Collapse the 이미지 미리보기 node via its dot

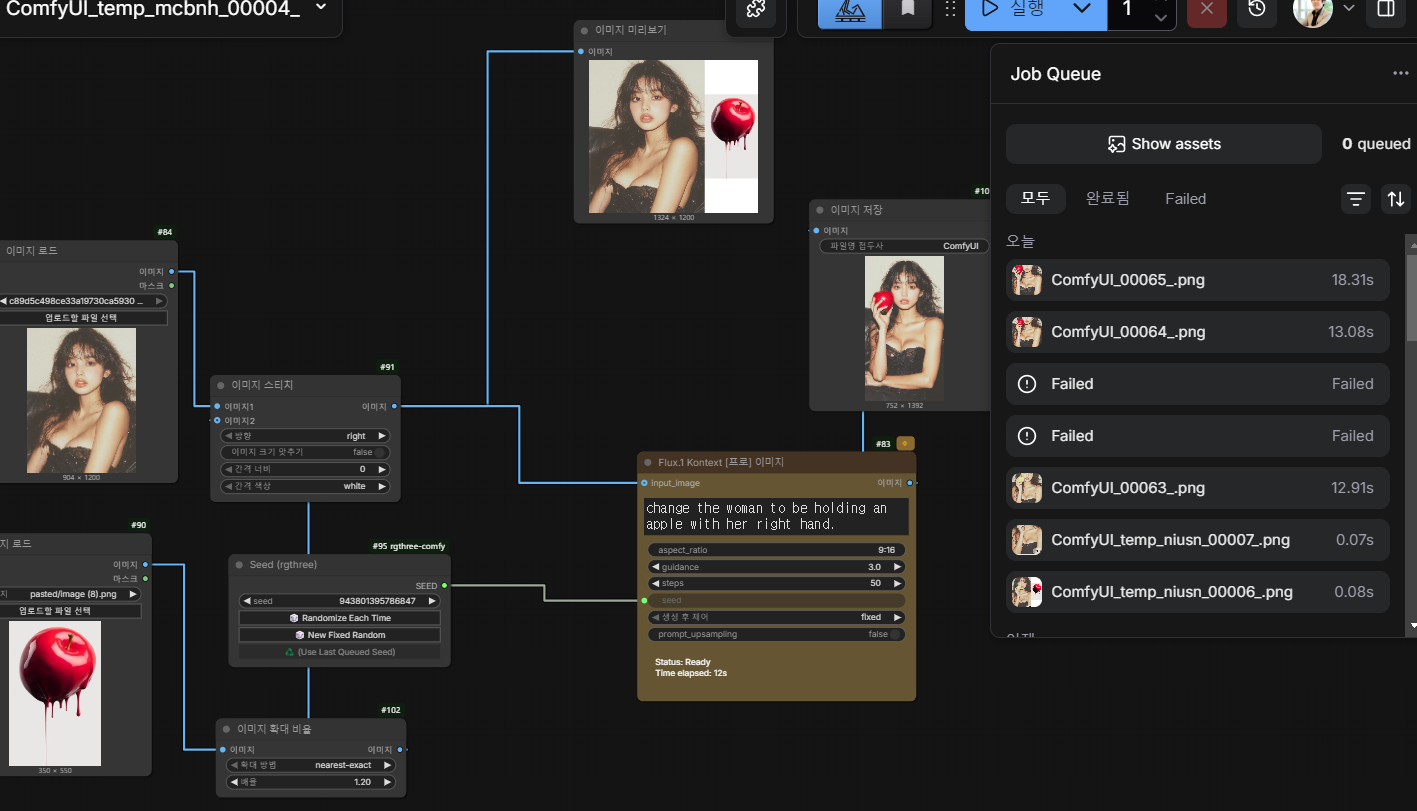[x=584, y=30]
